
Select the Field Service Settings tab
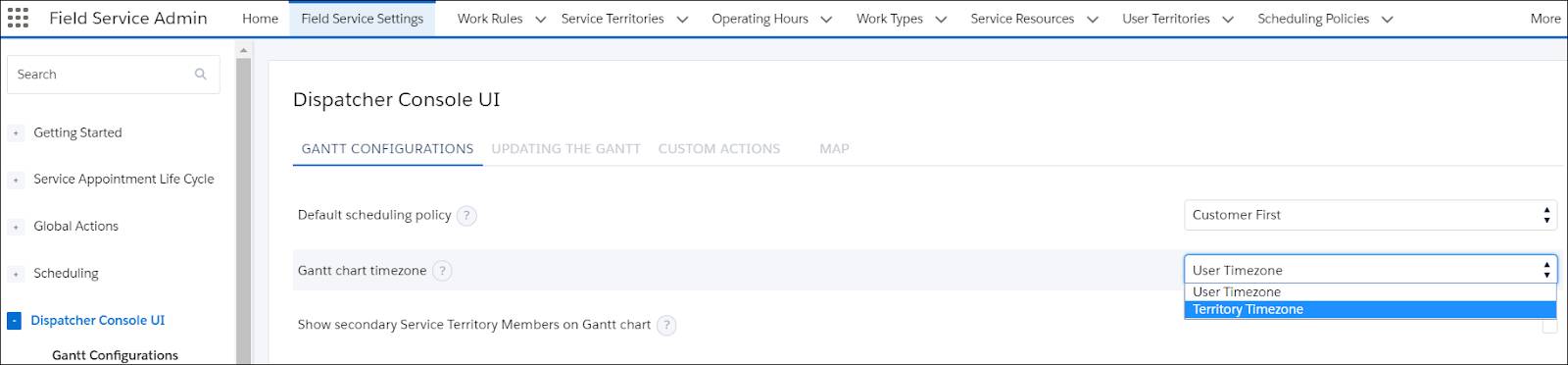click(363, 19)
